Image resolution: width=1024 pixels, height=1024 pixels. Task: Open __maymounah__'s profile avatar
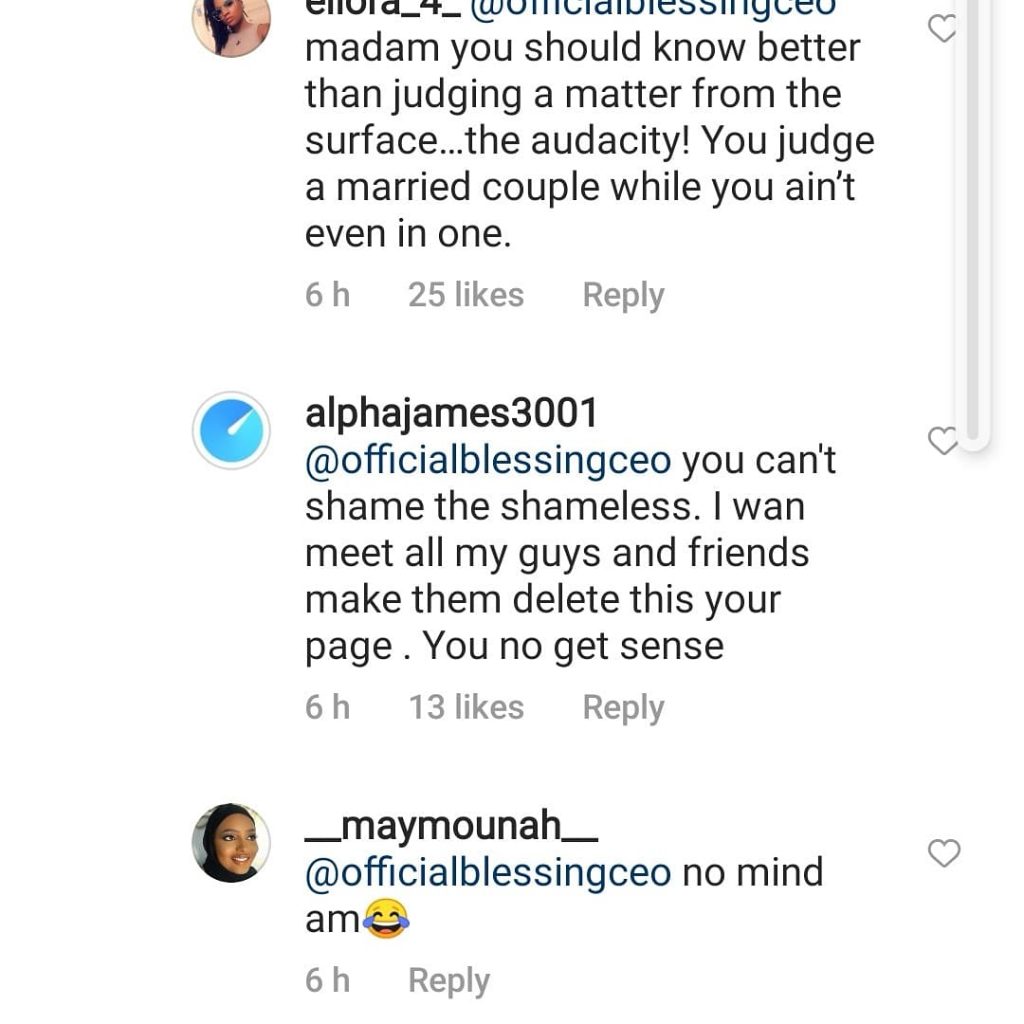(x=231, y=843)
